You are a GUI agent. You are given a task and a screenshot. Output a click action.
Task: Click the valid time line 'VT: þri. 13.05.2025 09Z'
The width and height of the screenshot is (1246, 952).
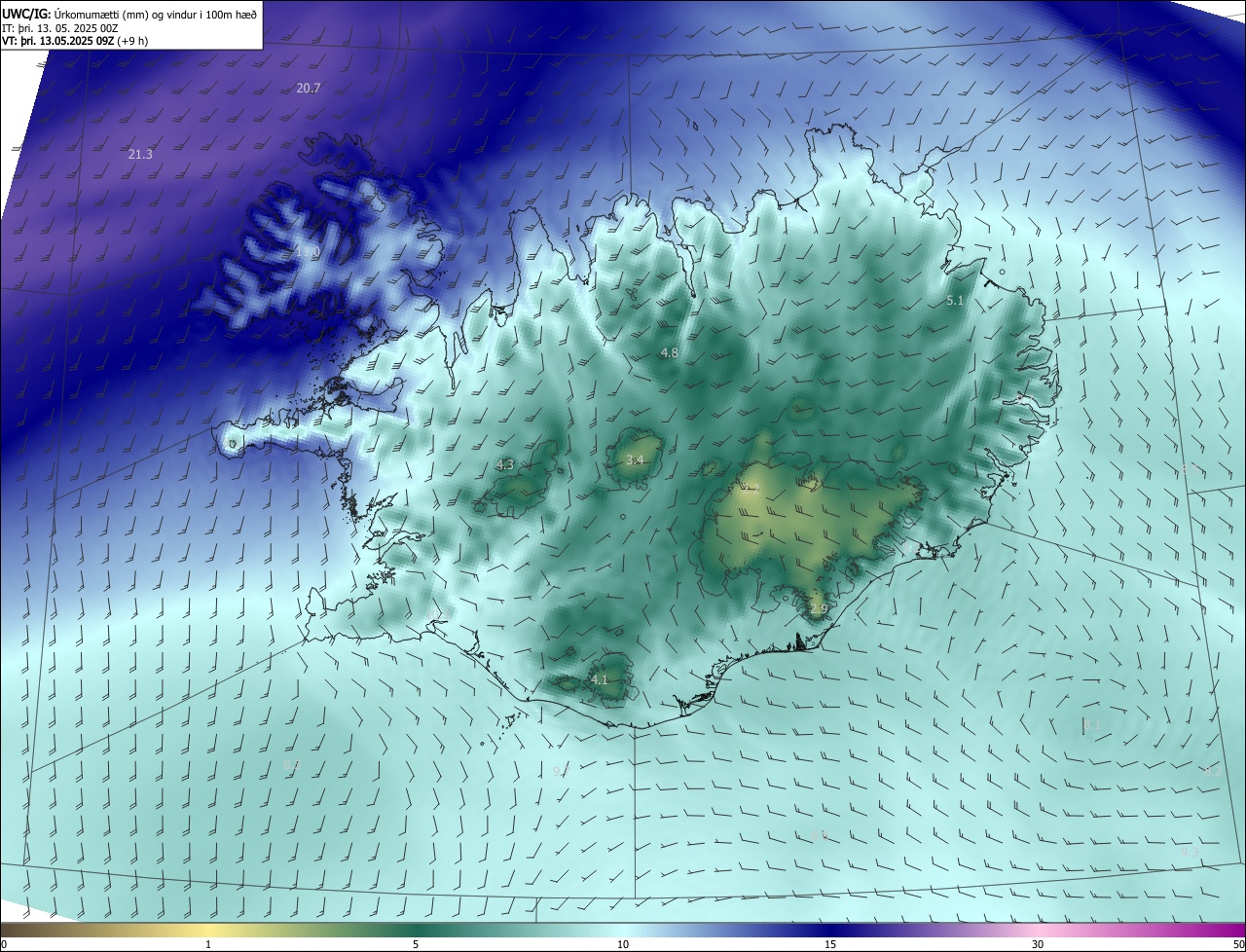click(x=58, y=41)
